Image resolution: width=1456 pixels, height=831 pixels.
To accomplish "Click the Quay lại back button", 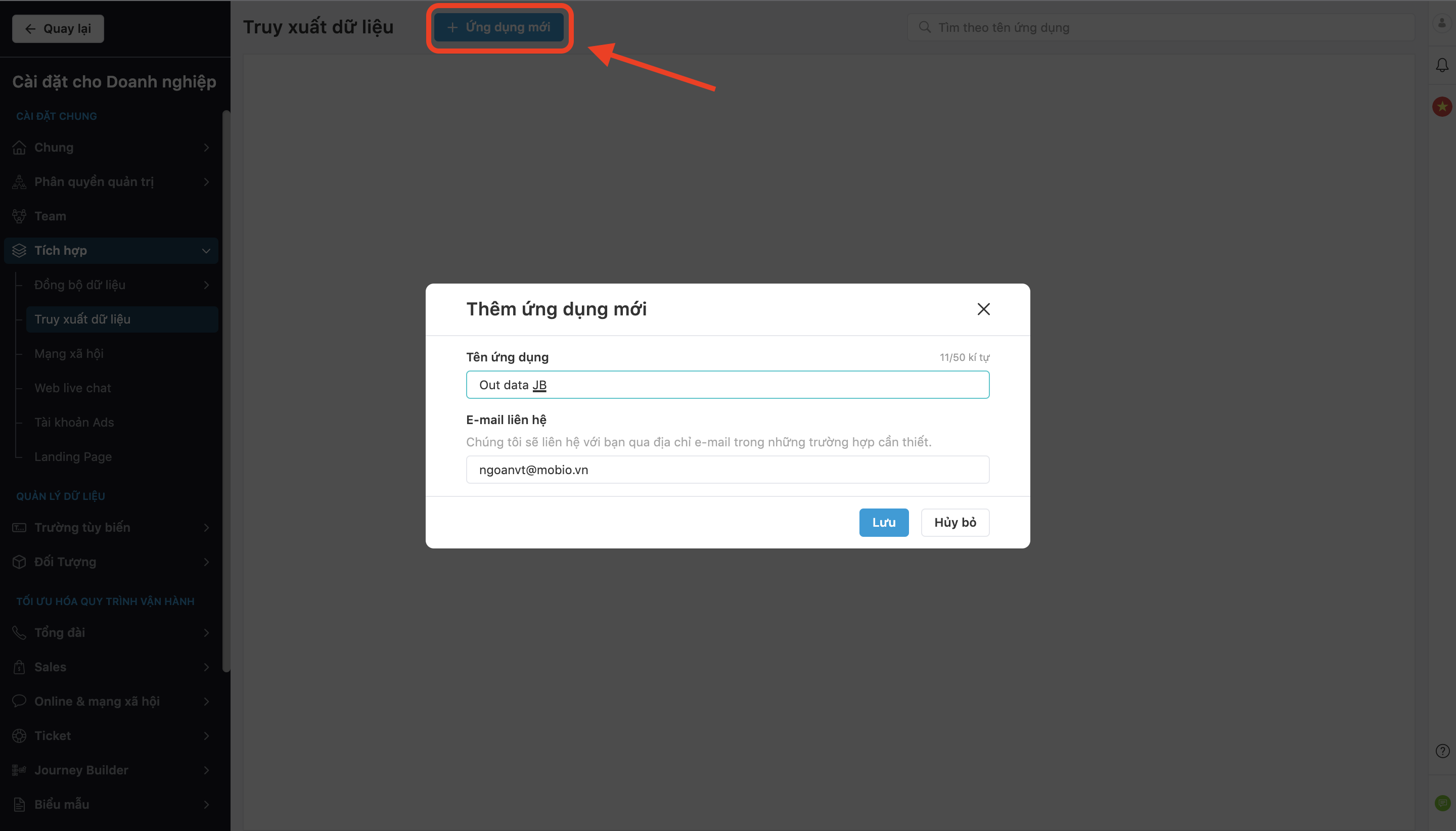I will tap(58, 28).
